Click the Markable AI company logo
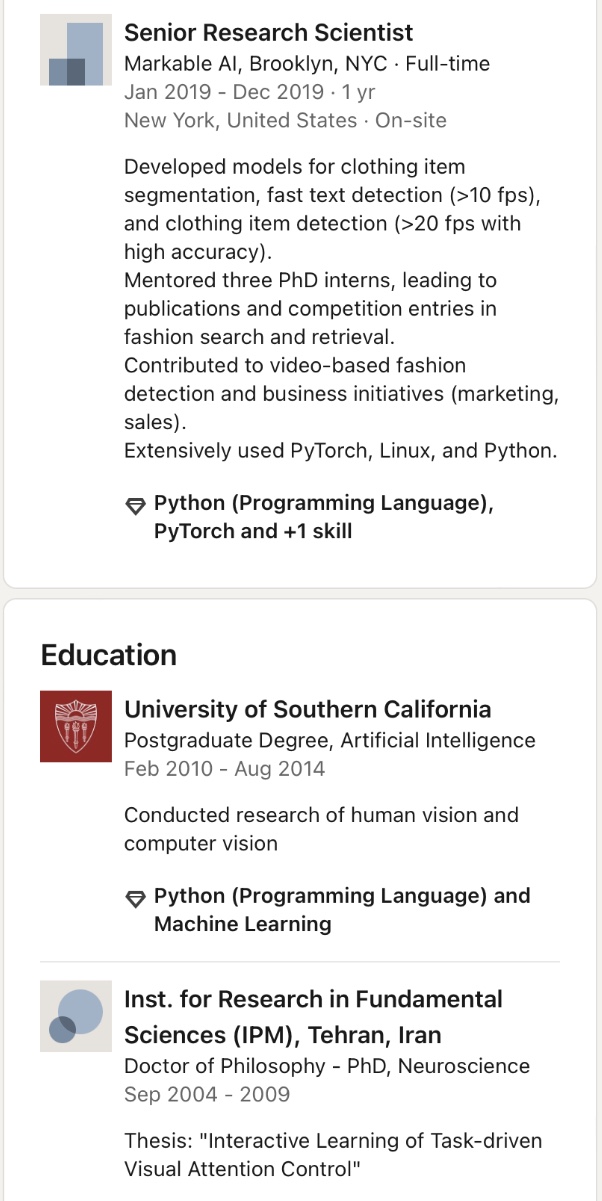 click(76, 50)
